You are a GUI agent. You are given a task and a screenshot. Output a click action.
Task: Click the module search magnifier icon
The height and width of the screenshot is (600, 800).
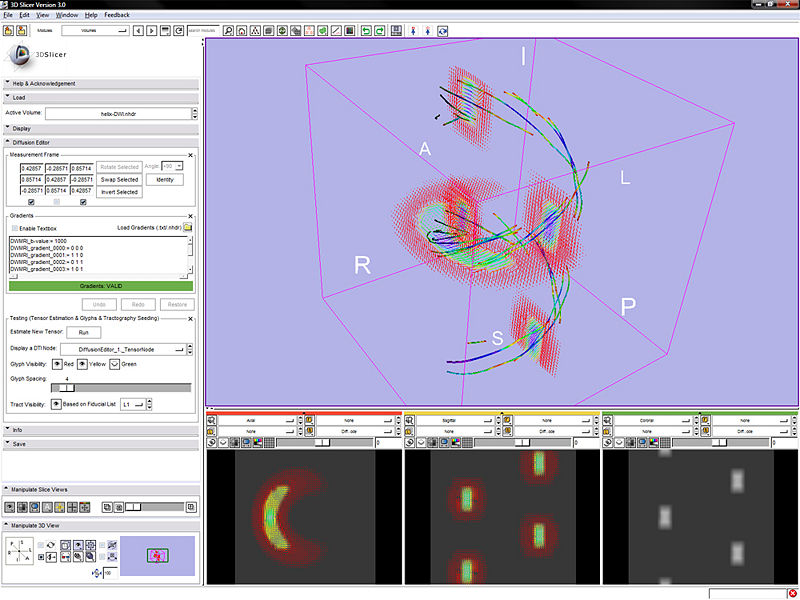[x=227, y=31]
